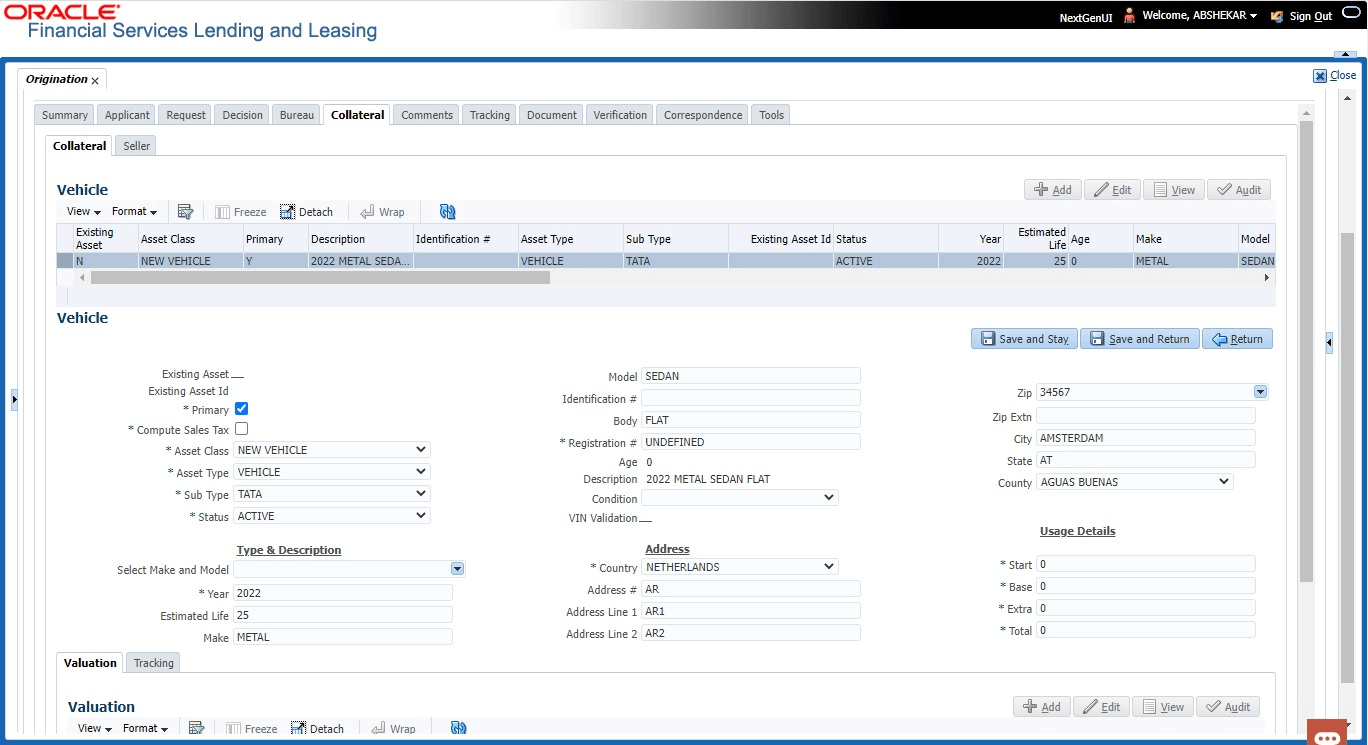Switch to the Applicant tab
This screenshot has width=1368, height=745.
coord(128,115)
